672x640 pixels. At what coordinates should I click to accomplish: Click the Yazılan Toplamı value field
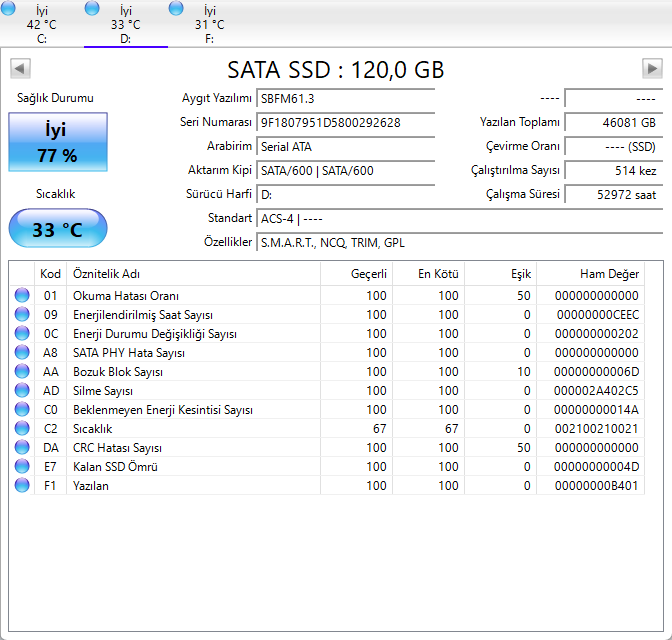point(611,122)
